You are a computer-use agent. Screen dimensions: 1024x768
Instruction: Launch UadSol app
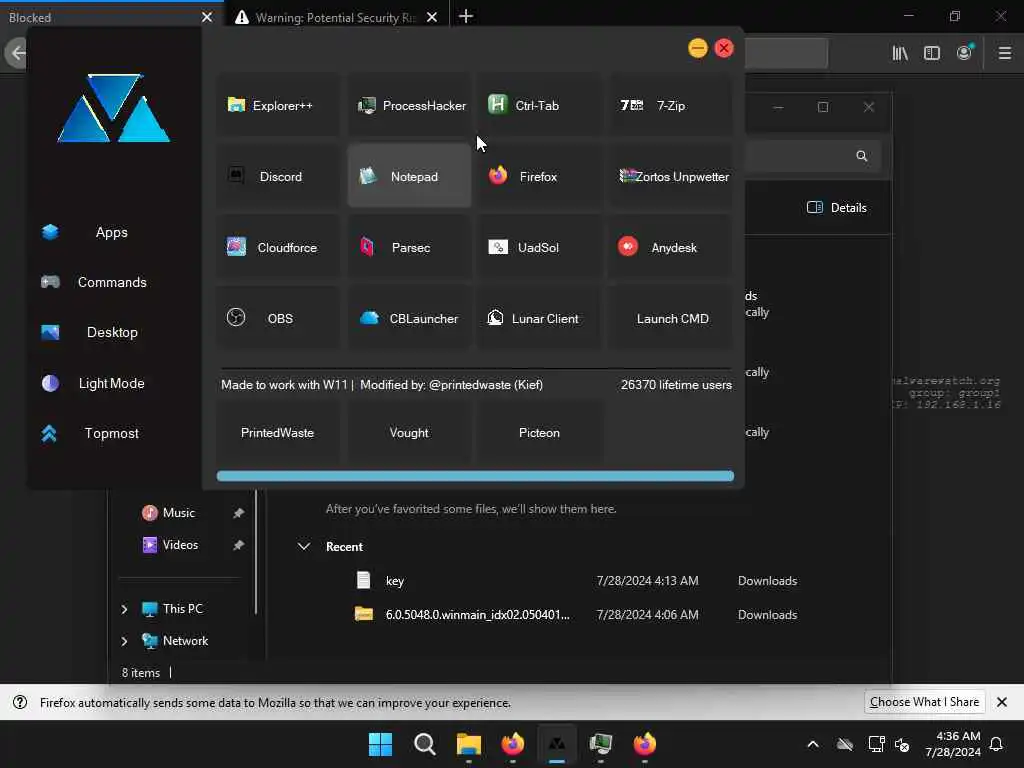(x=539, y=248)
